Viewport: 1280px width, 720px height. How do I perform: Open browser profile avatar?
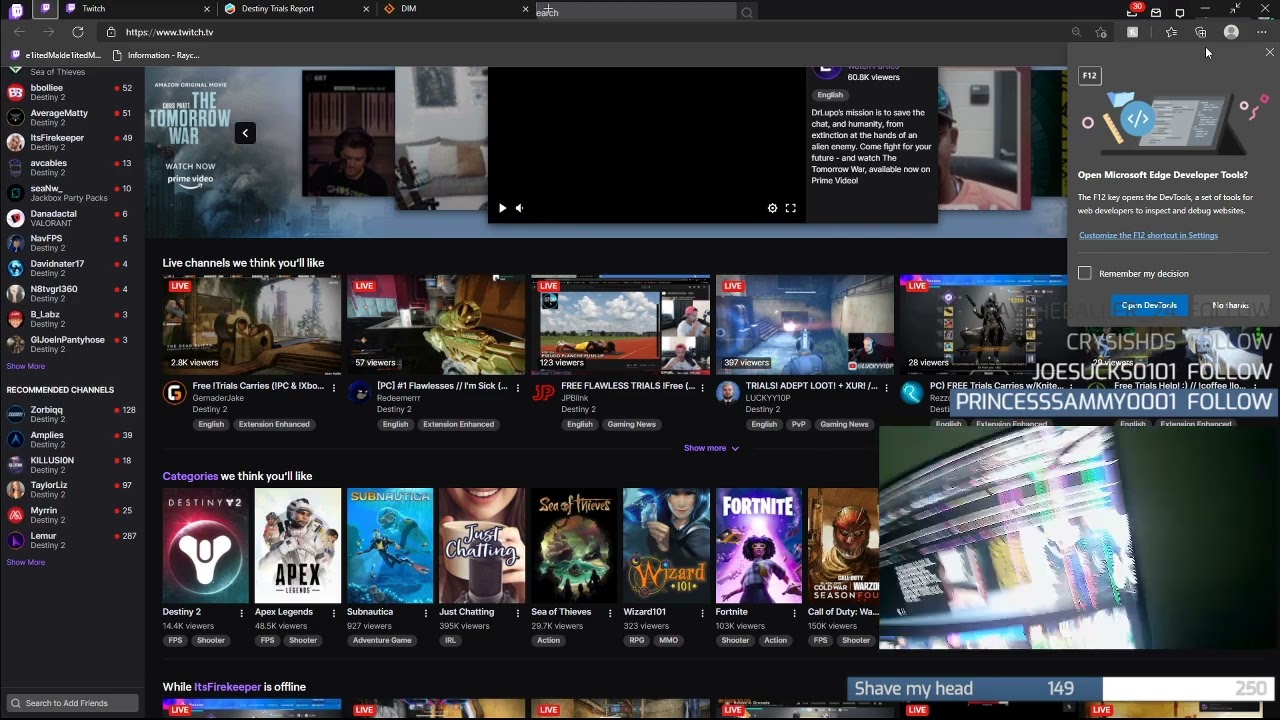click(1231, 32)
